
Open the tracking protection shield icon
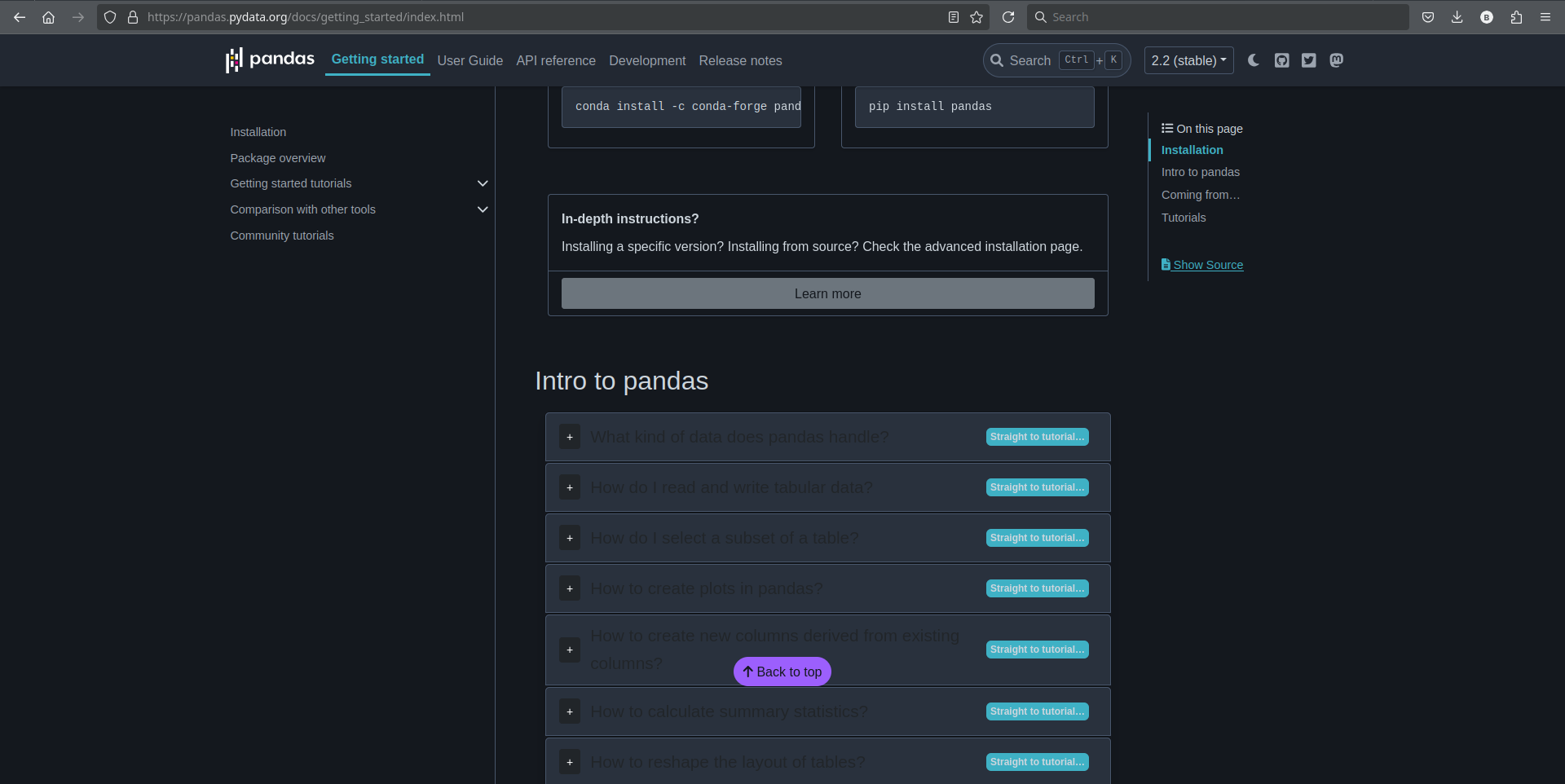click(x=110, y=17)
